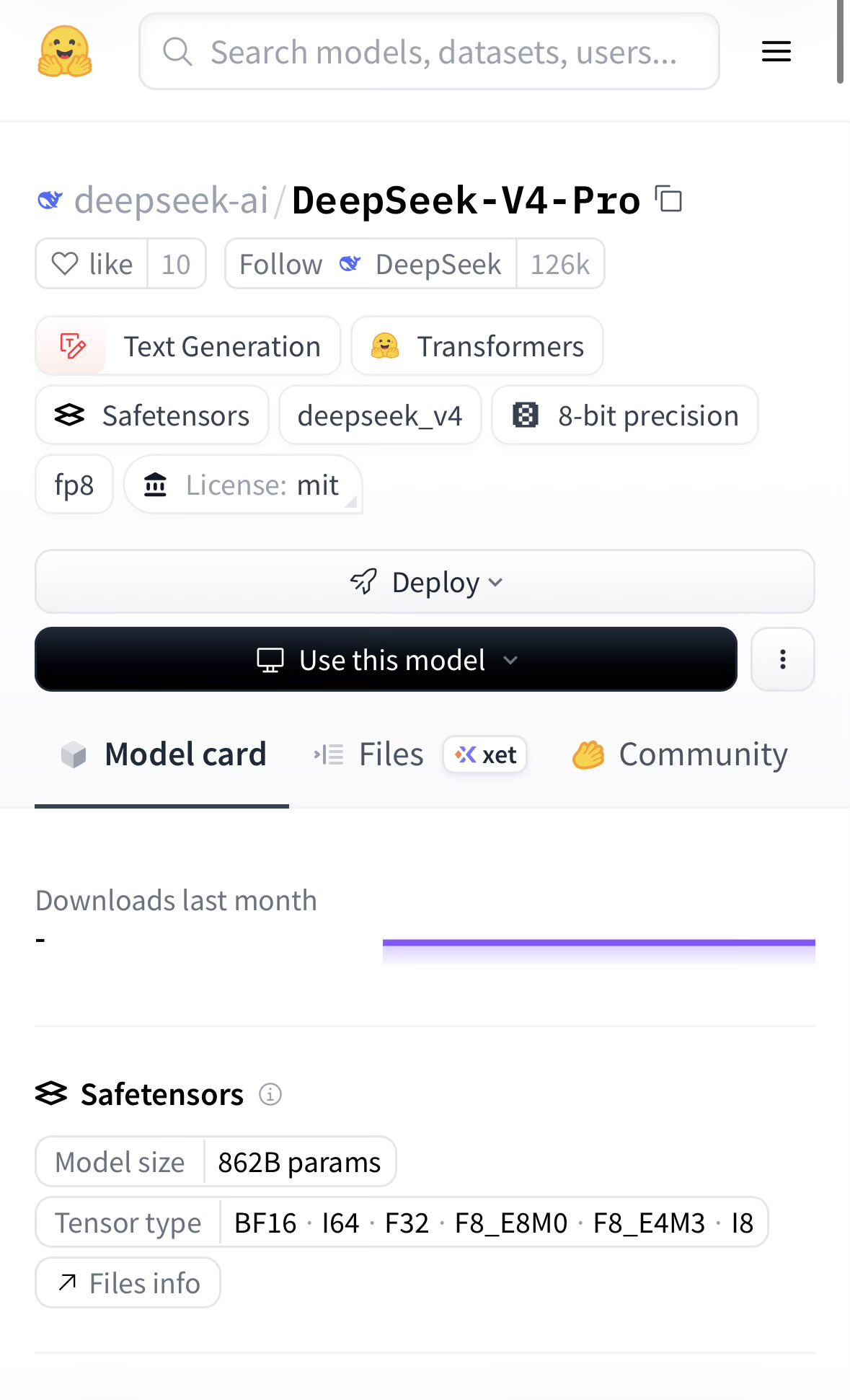Image resolution: width=850 pixels, height=1400 pixels.
Task: Open the License: mit tag dropdown
Action: click(243, 485)
